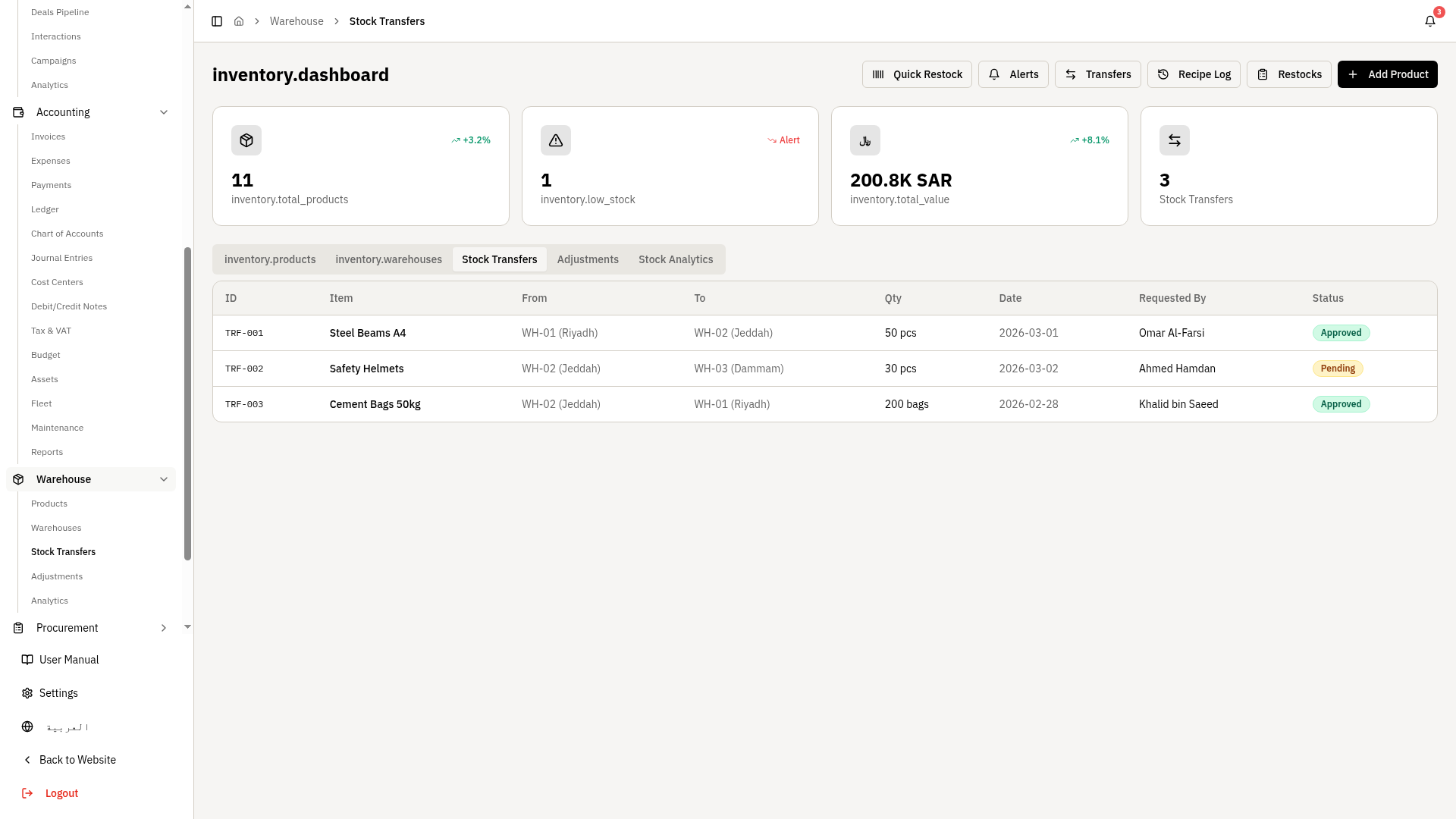Toggle the sidebar panel icon
Image resolution: width=1456 pixels, height=819 pixels.
click(217, 21)
